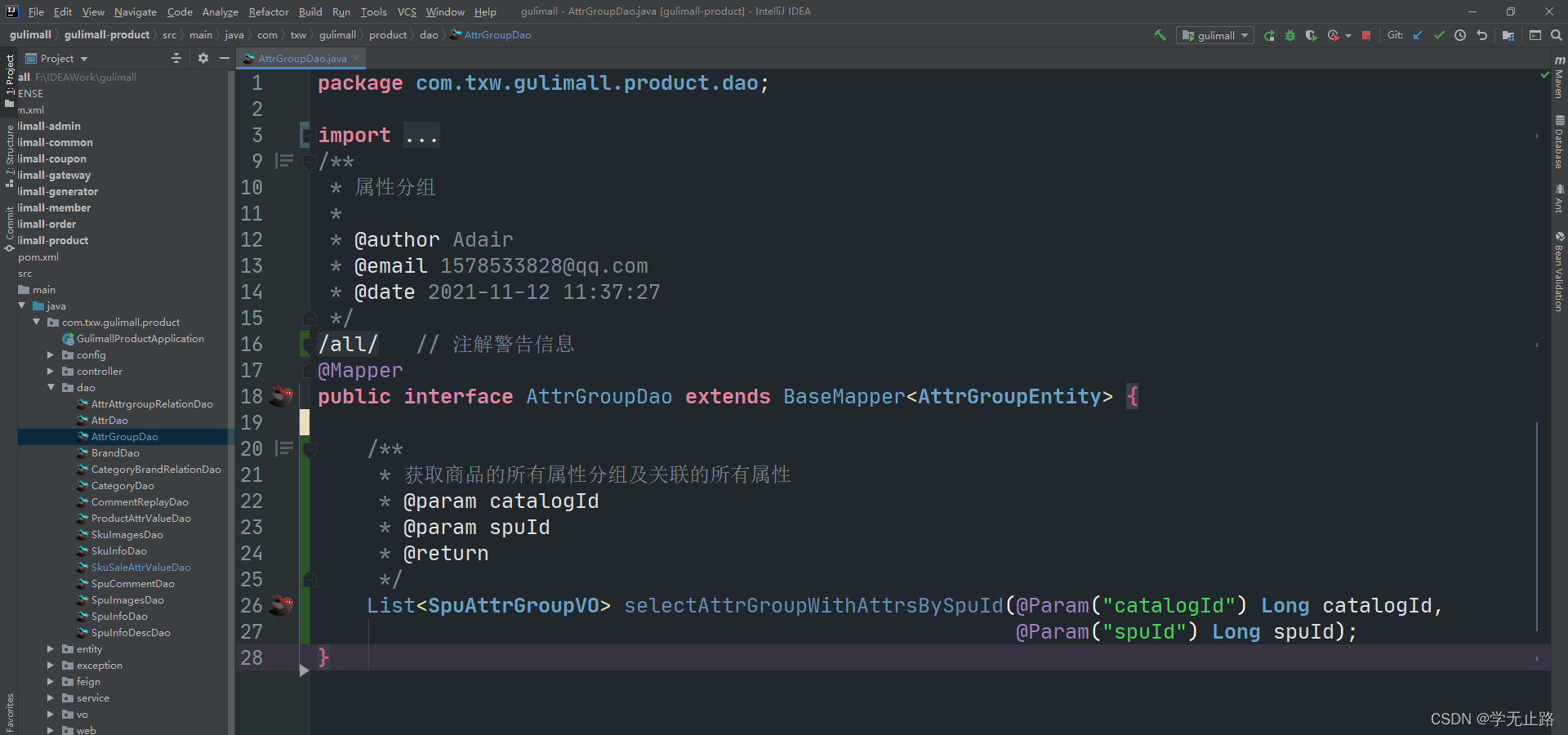This screenshot has height=735, width=1568.
Task: Click gulimall-product breadcrumb
Action: click(x=107, y=35)
